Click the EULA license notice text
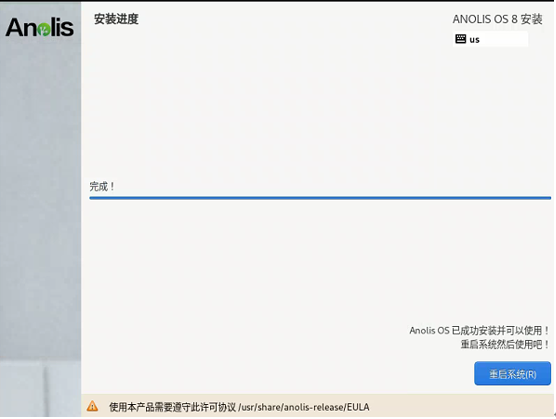 pos(239,407)
